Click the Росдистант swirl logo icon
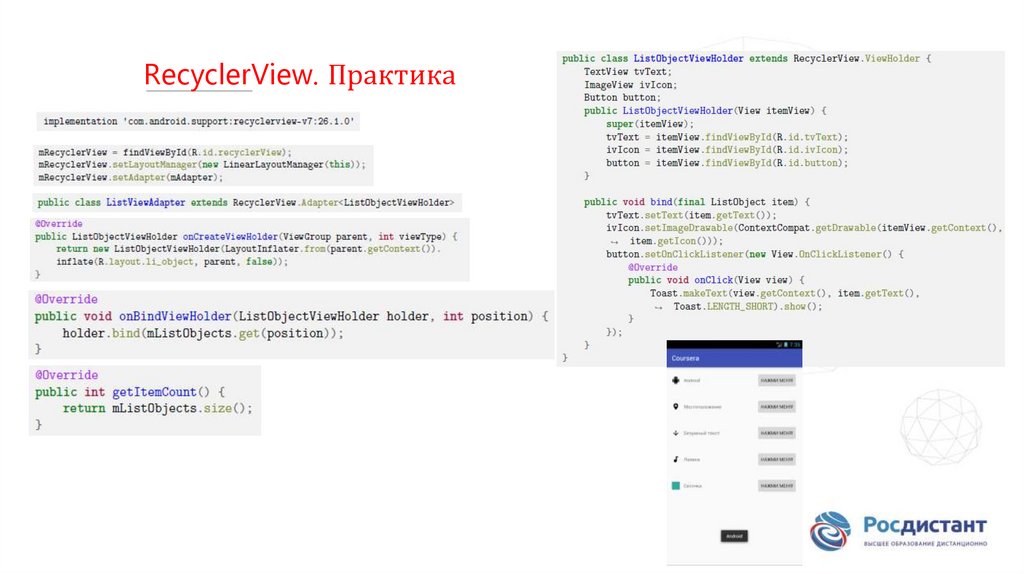This screenshot has height=574, width=1024. click(x=830, y=531)
